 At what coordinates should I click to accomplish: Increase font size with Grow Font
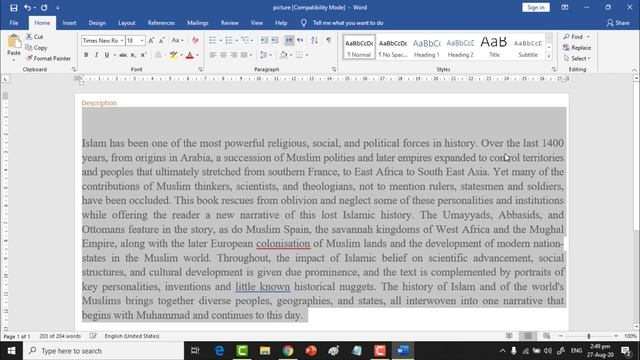[151, 40]
